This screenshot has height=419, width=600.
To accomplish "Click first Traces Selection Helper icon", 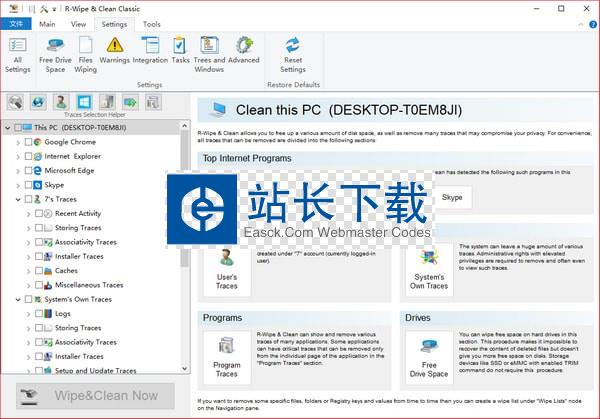I will pos(15,102).
